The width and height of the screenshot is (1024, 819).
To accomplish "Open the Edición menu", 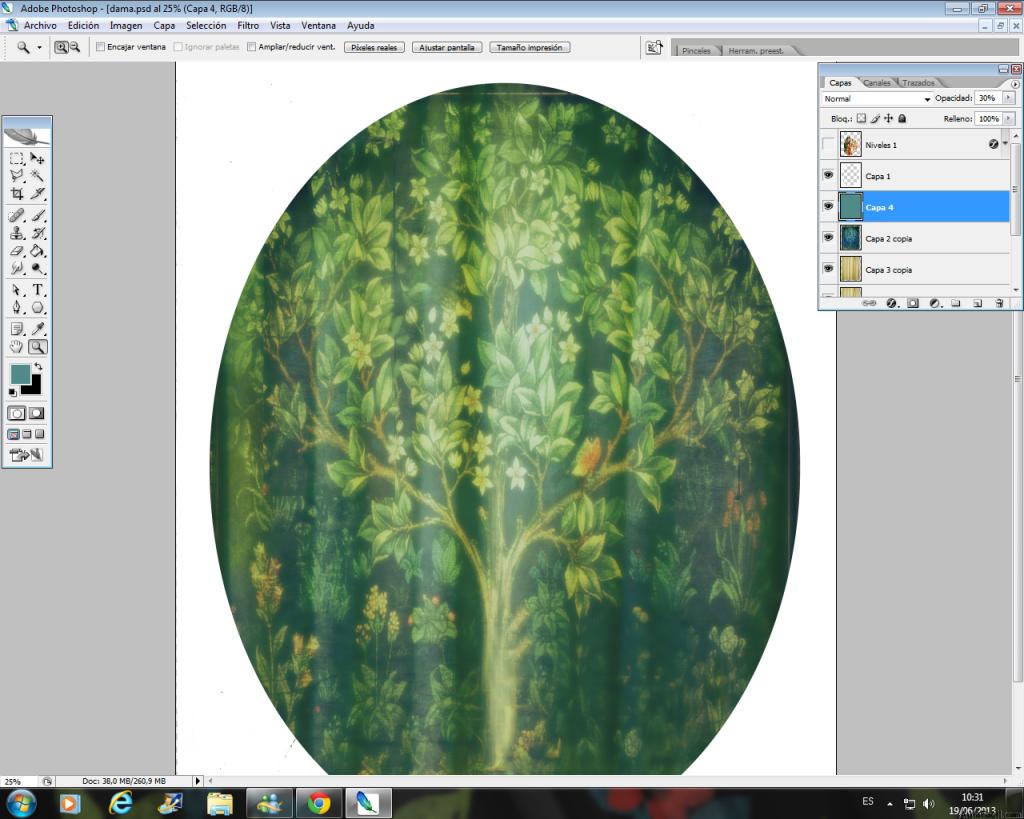I will [84, 25].
